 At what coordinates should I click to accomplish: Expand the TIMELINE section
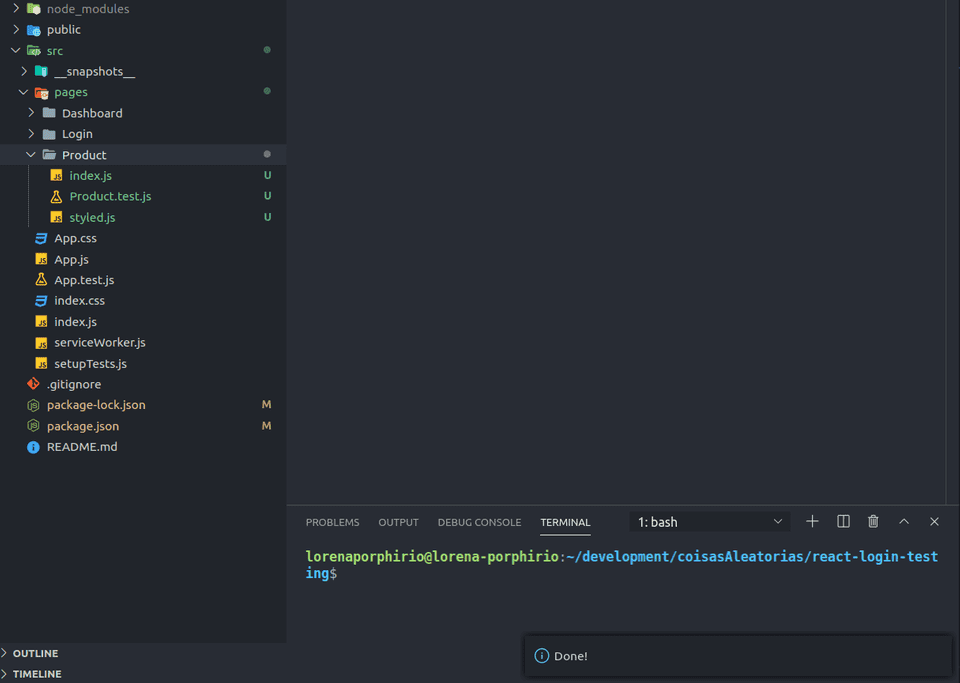point(36,675)
